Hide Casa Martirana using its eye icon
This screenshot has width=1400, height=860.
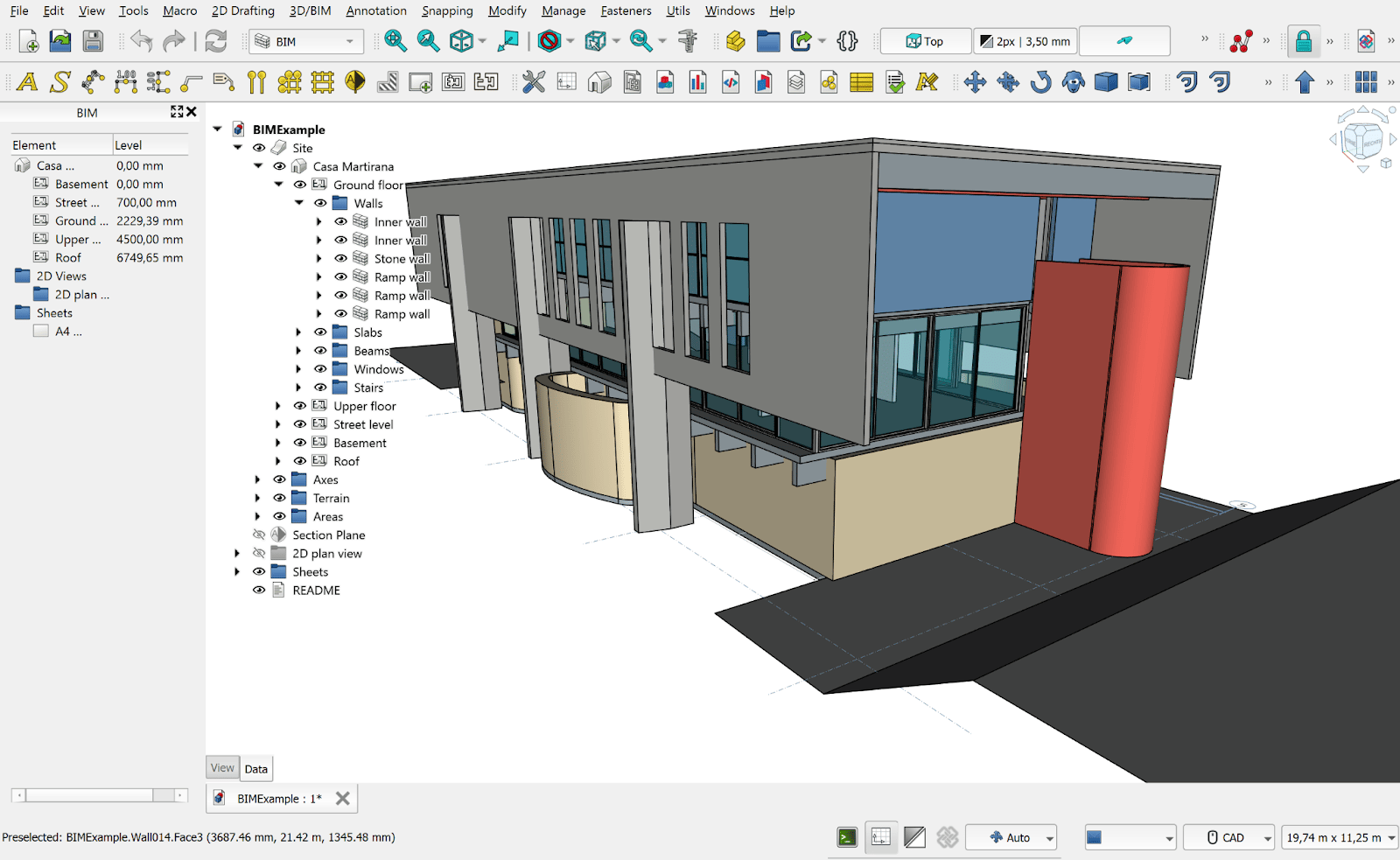click(279, 166)
